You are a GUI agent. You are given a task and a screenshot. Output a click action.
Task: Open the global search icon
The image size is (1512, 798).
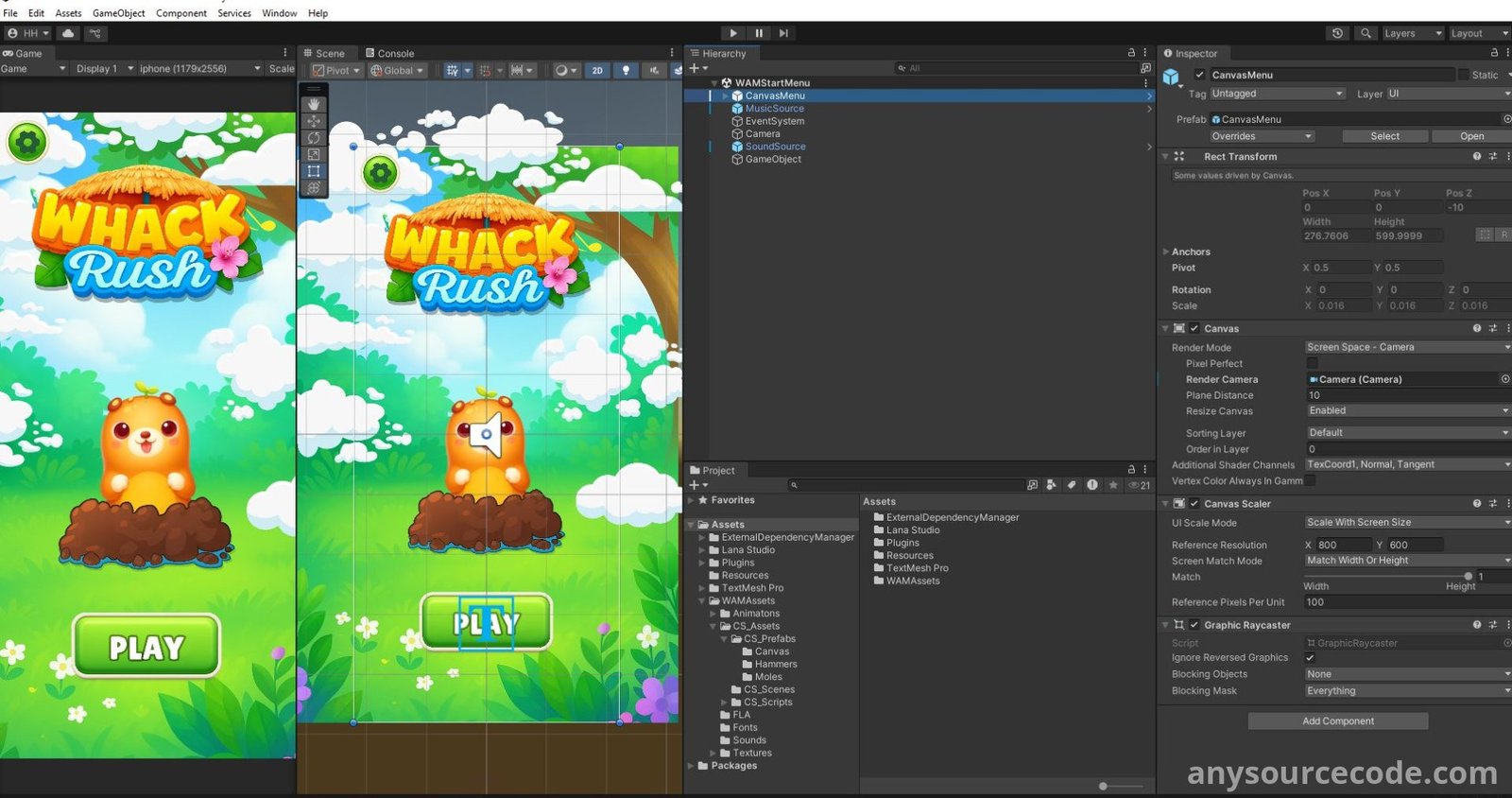pyautogui.click(x=1366, y=33)
